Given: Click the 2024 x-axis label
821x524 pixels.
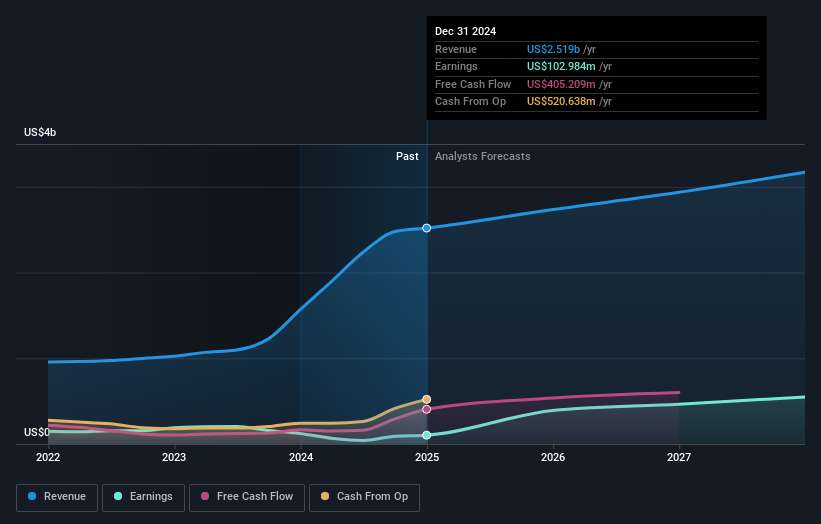Looking at the screenshot, I should (x=301, y=457).
